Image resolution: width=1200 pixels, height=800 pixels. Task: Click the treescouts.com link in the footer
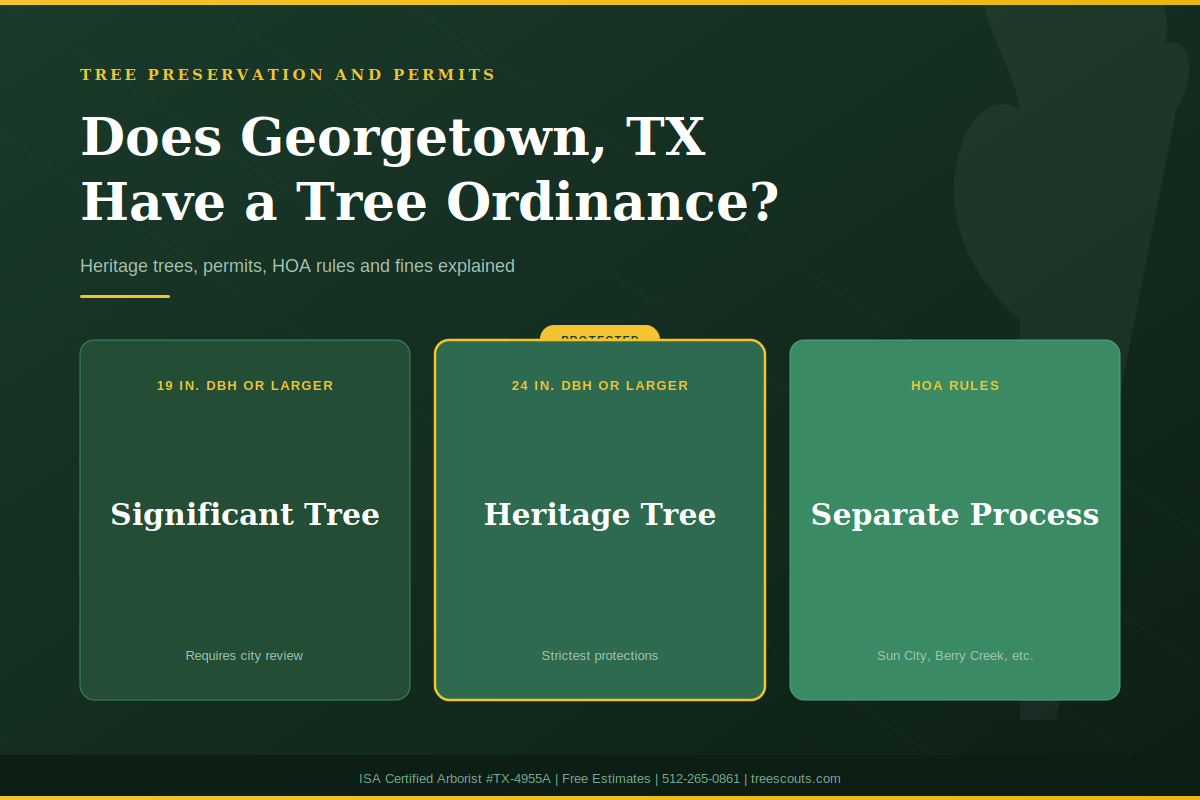796,778
